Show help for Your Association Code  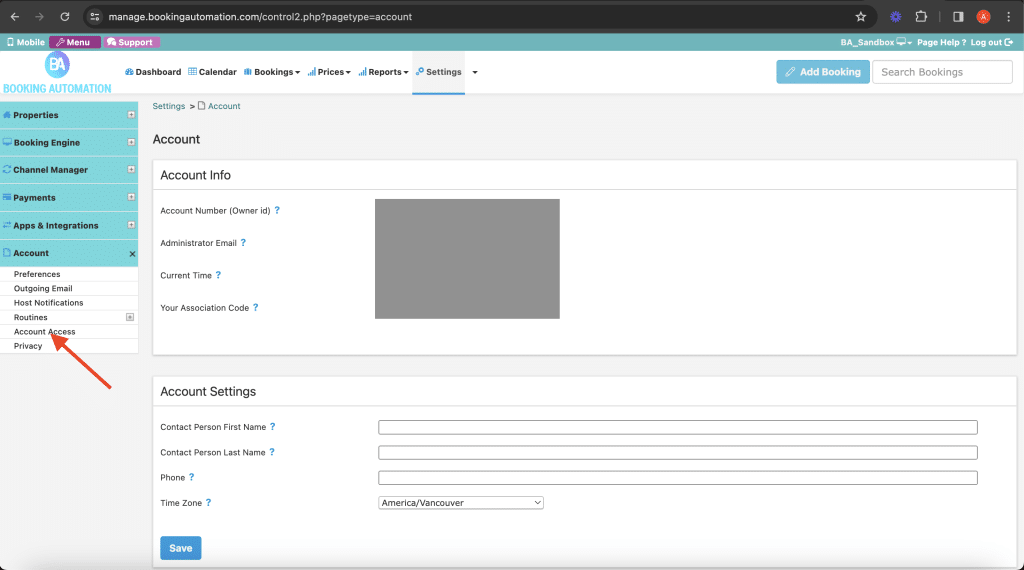255,307
